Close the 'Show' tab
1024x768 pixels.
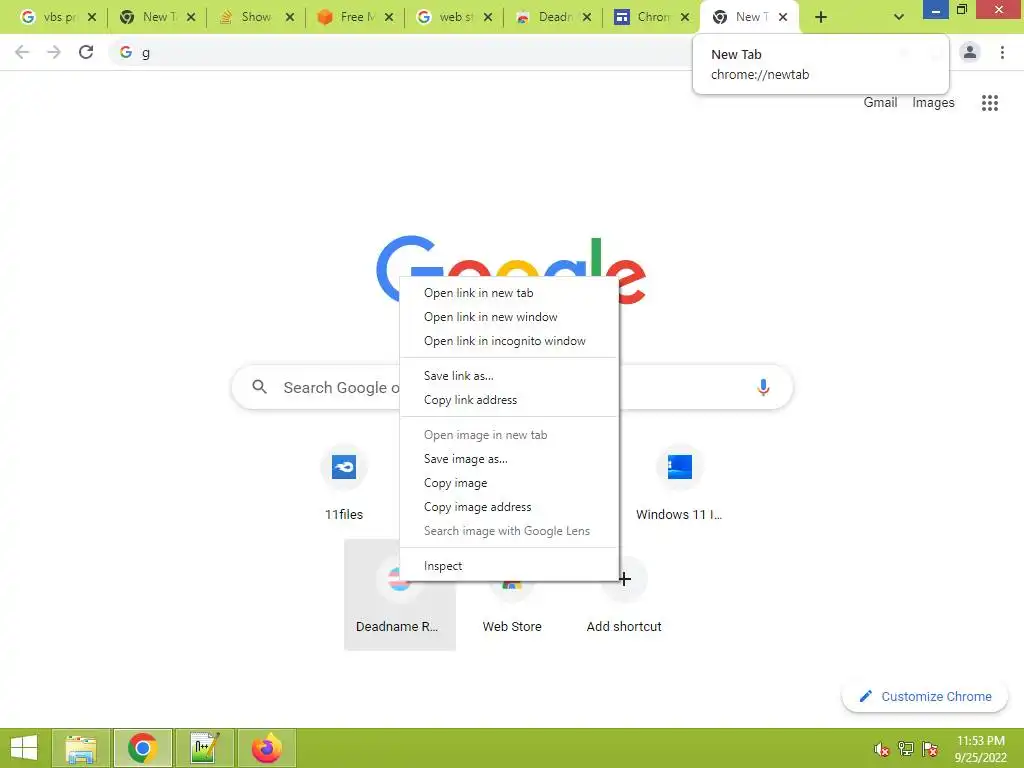290,17
